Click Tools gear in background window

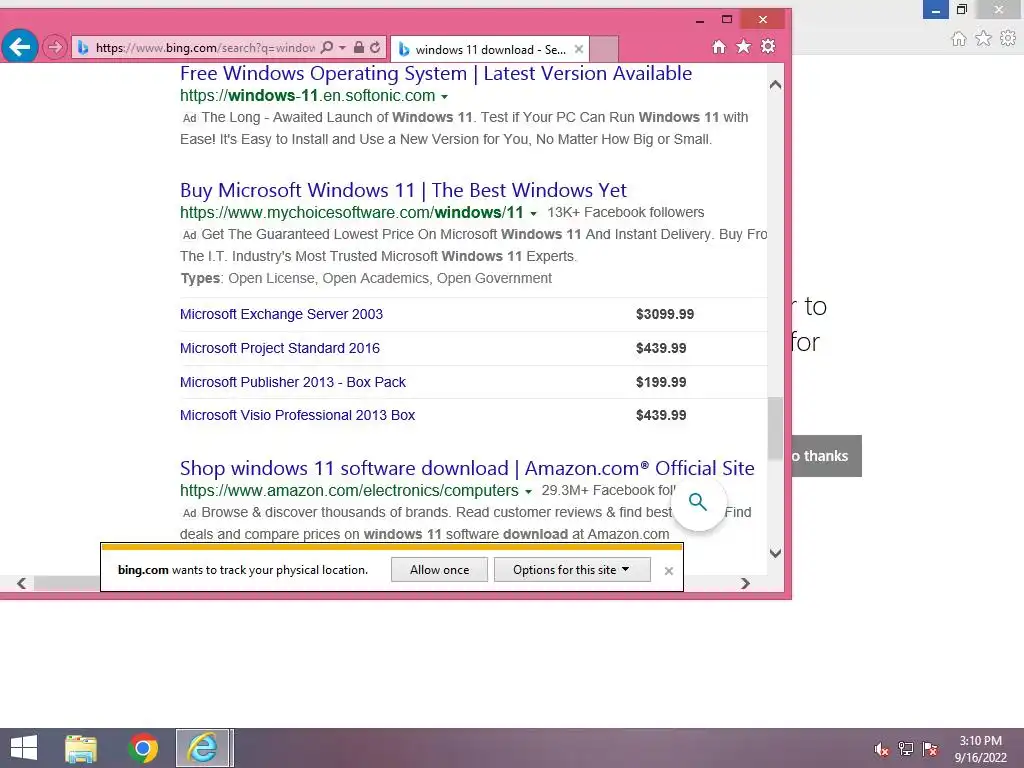(x=1008, y=39)
